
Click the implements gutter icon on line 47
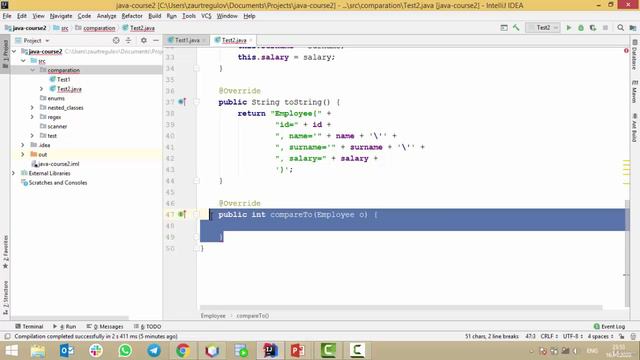coord(182,214)
